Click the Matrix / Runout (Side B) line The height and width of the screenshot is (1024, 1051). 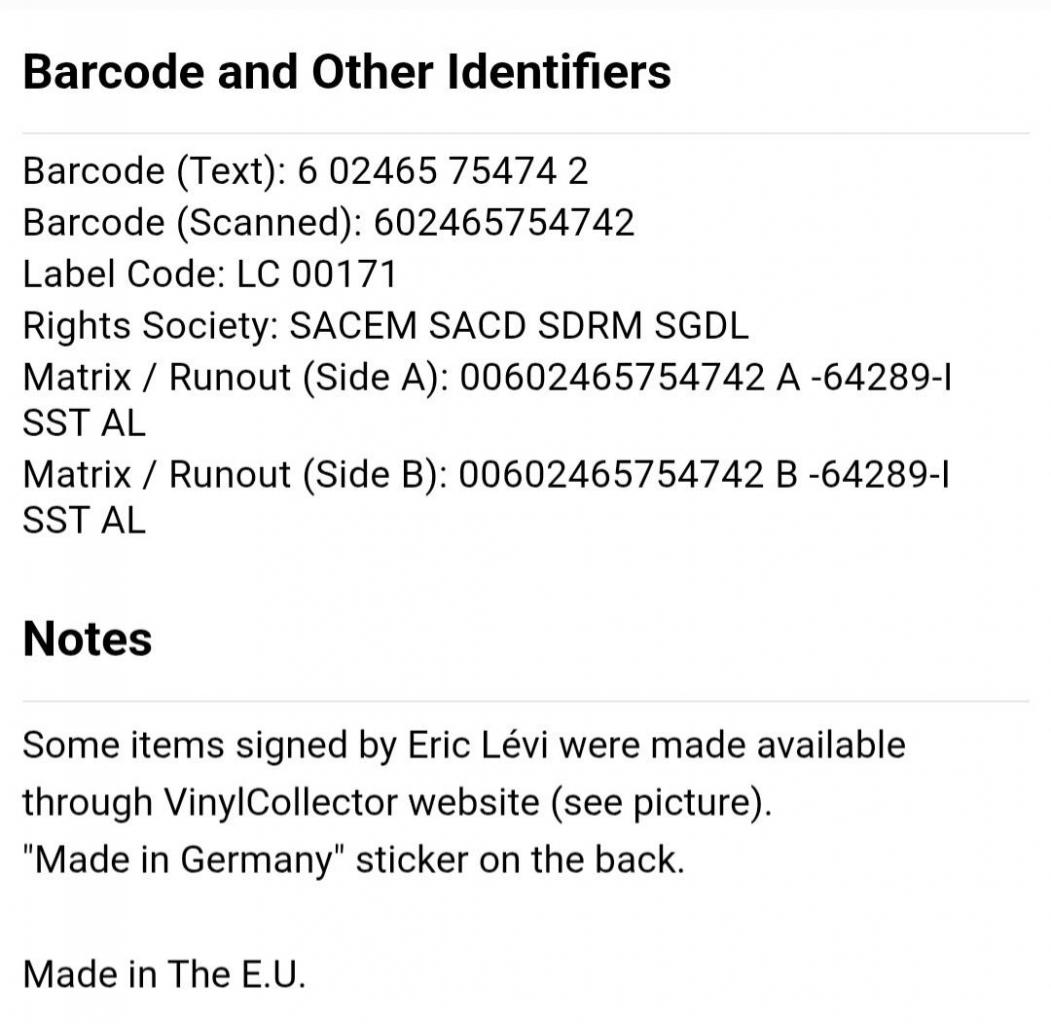[x=486, y=498]
